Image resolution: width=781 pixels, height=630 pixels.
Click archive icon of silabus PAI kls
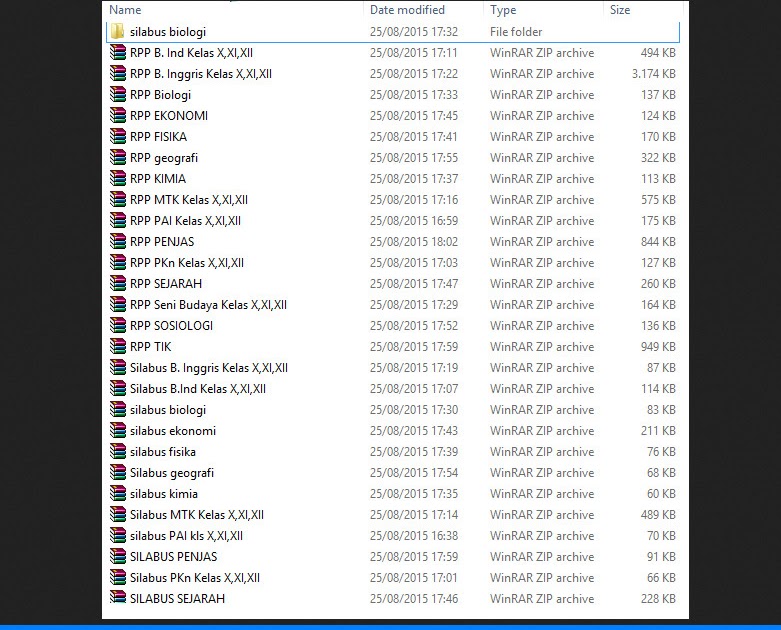point(118,535)
